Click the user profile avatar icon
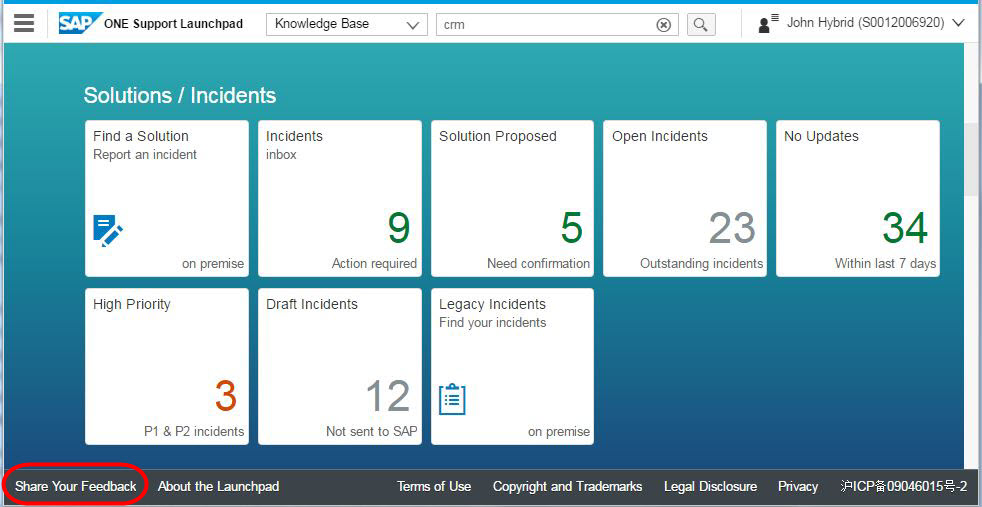982x507 pixels. pyautogui.click(x=768, y=24)
